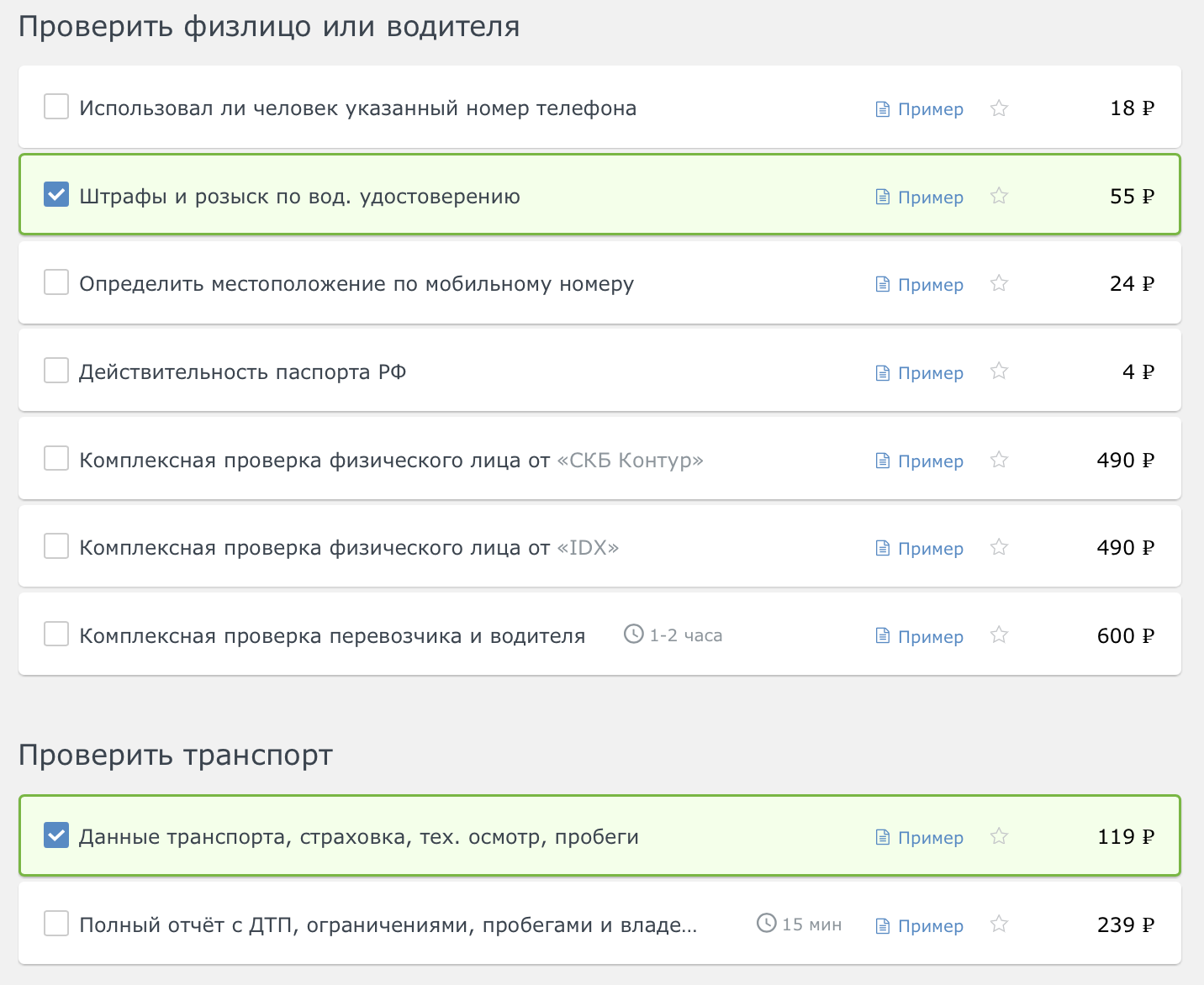Star 'Определить местоположение по мобильному номеру'

click(999, 283)
